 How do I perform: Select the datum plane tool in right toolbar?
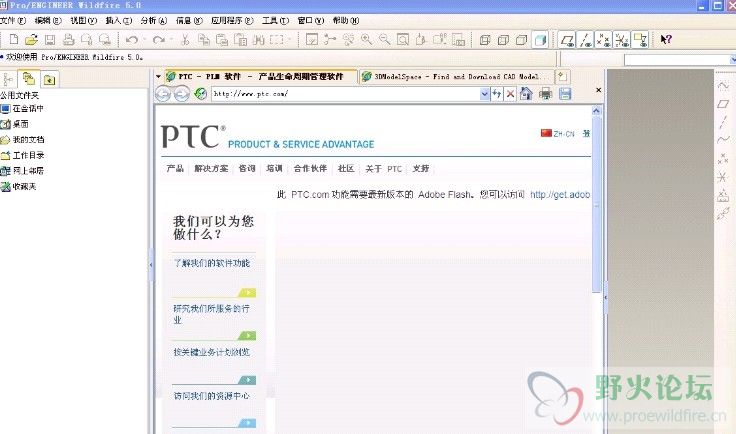click(723, 104)
